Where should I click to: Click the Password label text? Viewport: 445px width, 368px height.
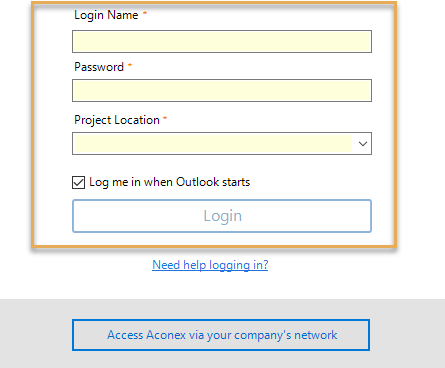[x=99, y=67]
